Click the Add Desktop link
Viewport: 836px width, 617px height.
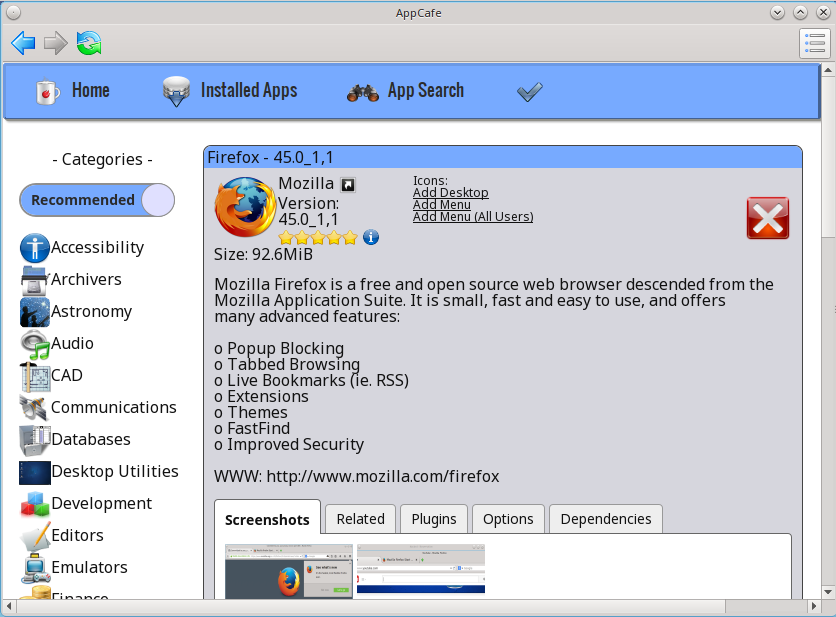(x=451, y=193)
